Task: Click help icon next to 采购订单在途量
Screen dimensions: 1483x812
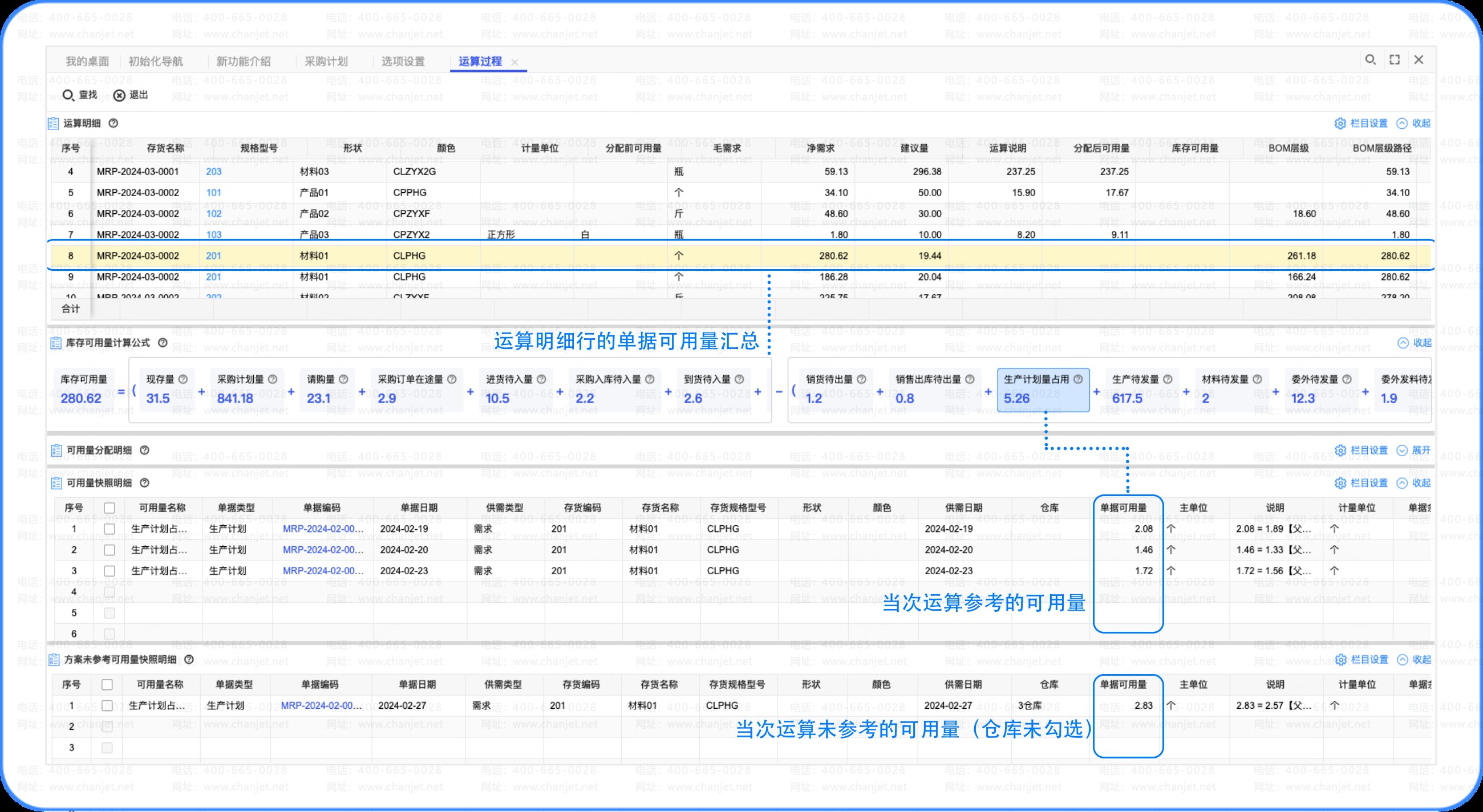Action: 452,379
